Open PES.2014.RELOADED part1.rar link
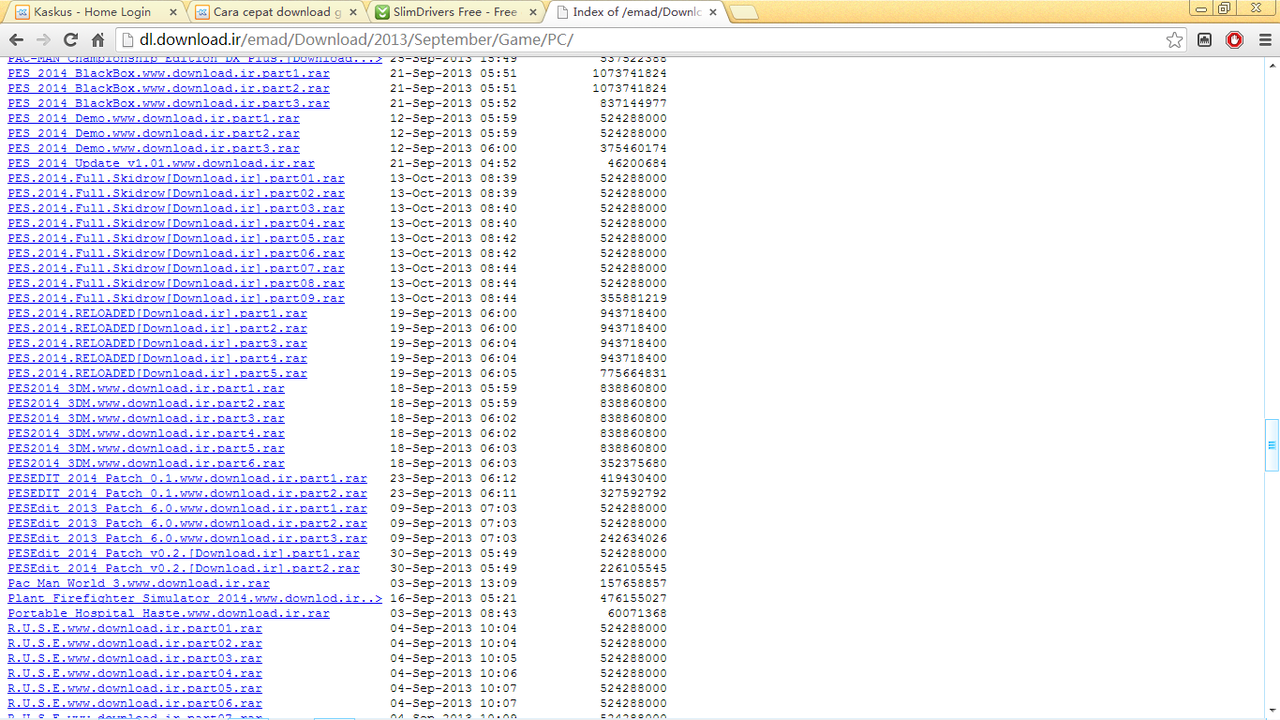This screenshot has width=1280, height=720. [x=158, y=313]
